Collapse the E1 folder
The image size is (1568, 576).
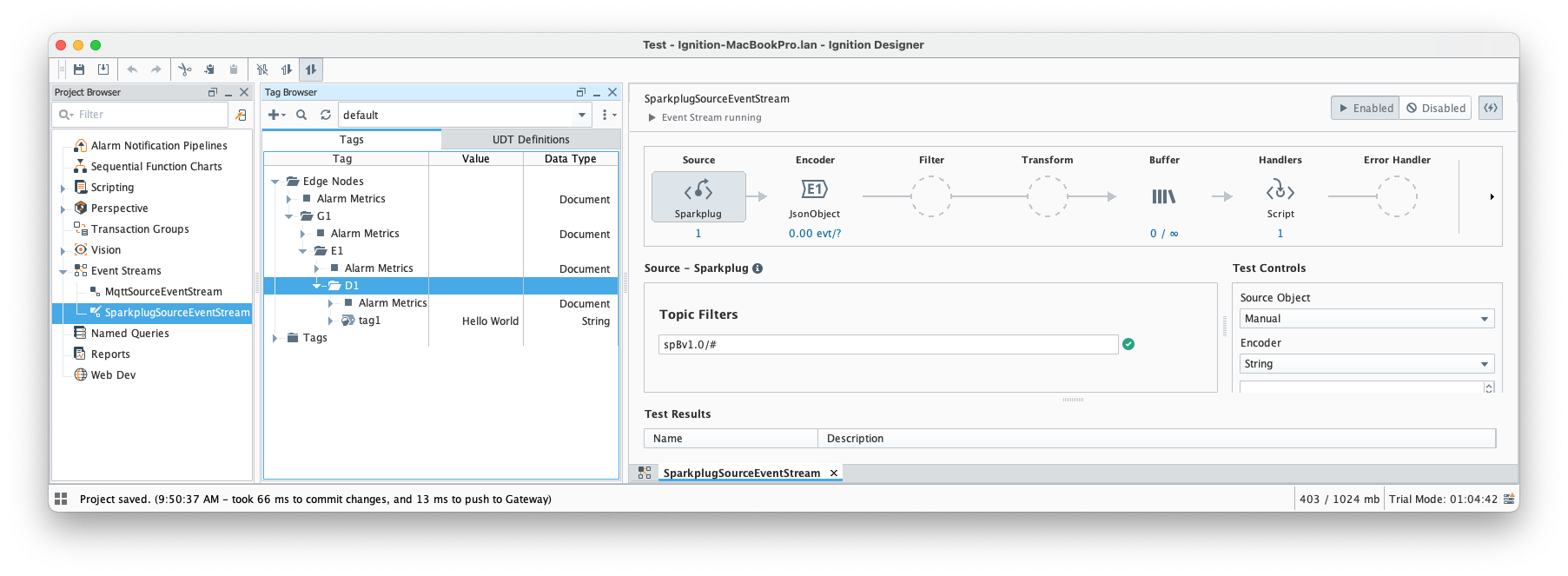pyautogui.click(x=303, y=251)
